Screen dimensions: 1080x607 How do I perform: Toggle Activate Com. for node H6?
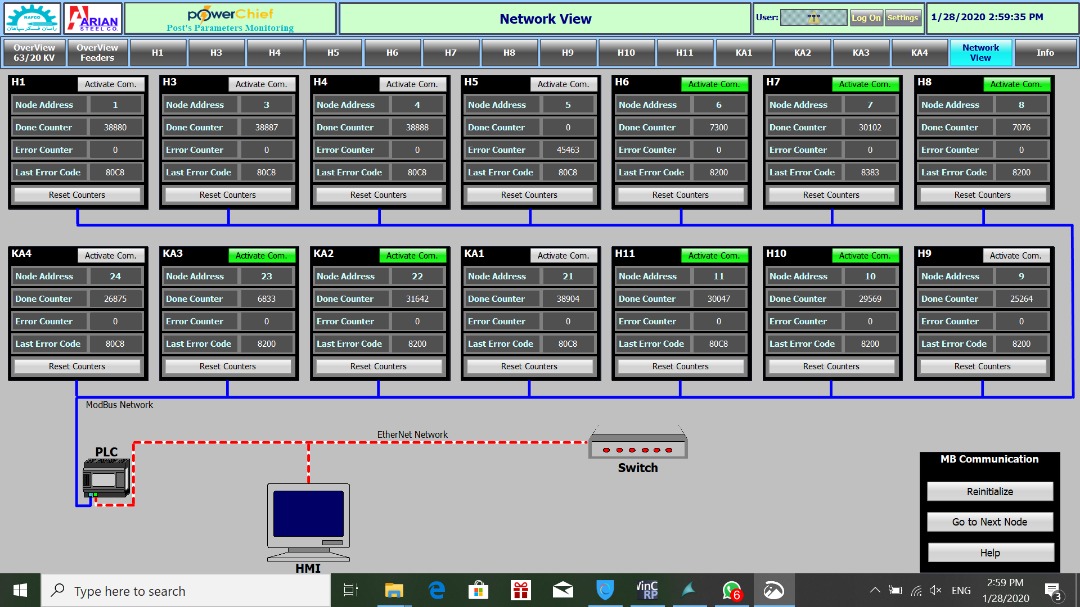pos(714,85)
